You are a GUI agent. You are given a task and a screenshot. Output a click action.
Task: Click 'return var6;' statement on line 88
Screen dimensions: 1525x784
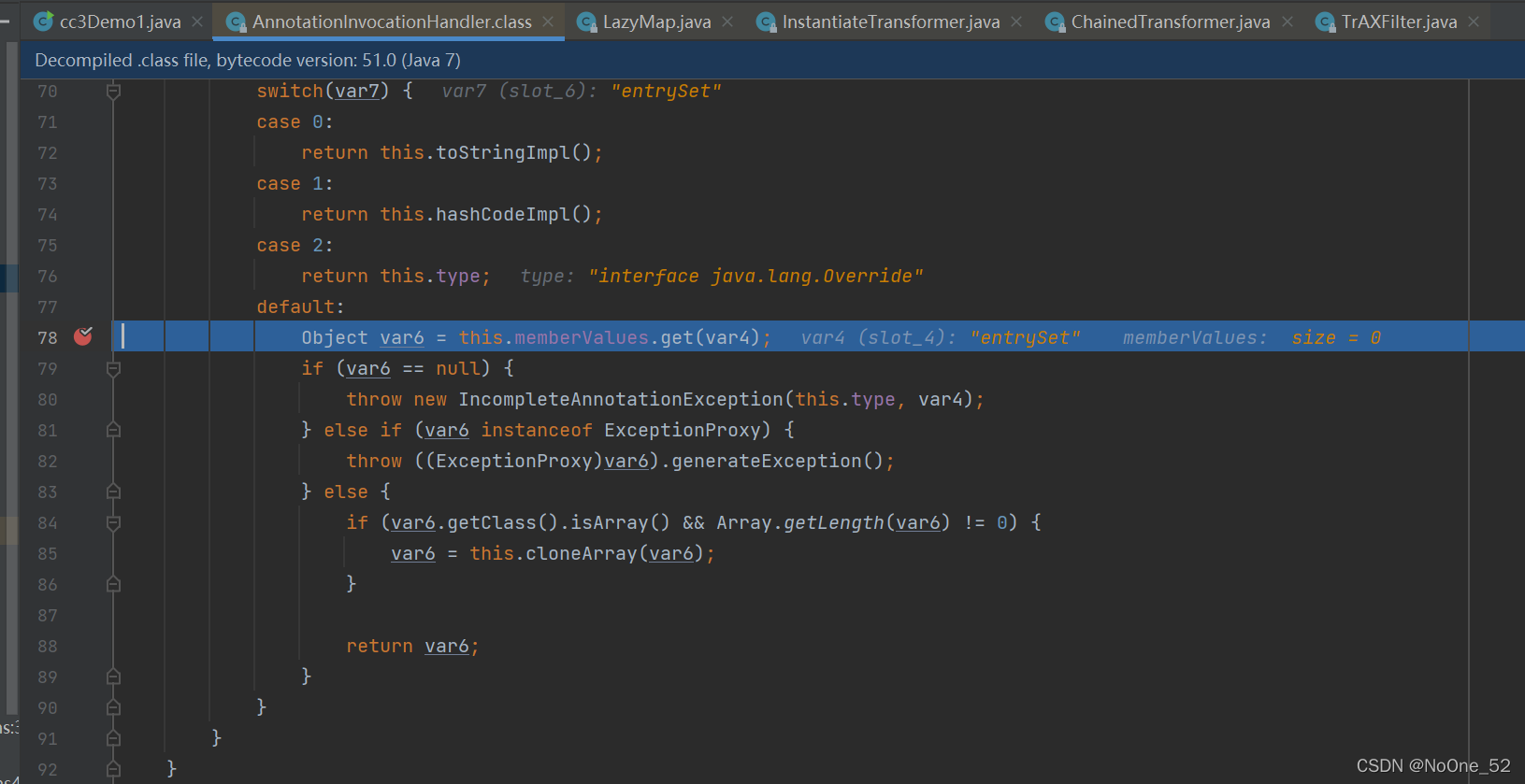(412, 646)
